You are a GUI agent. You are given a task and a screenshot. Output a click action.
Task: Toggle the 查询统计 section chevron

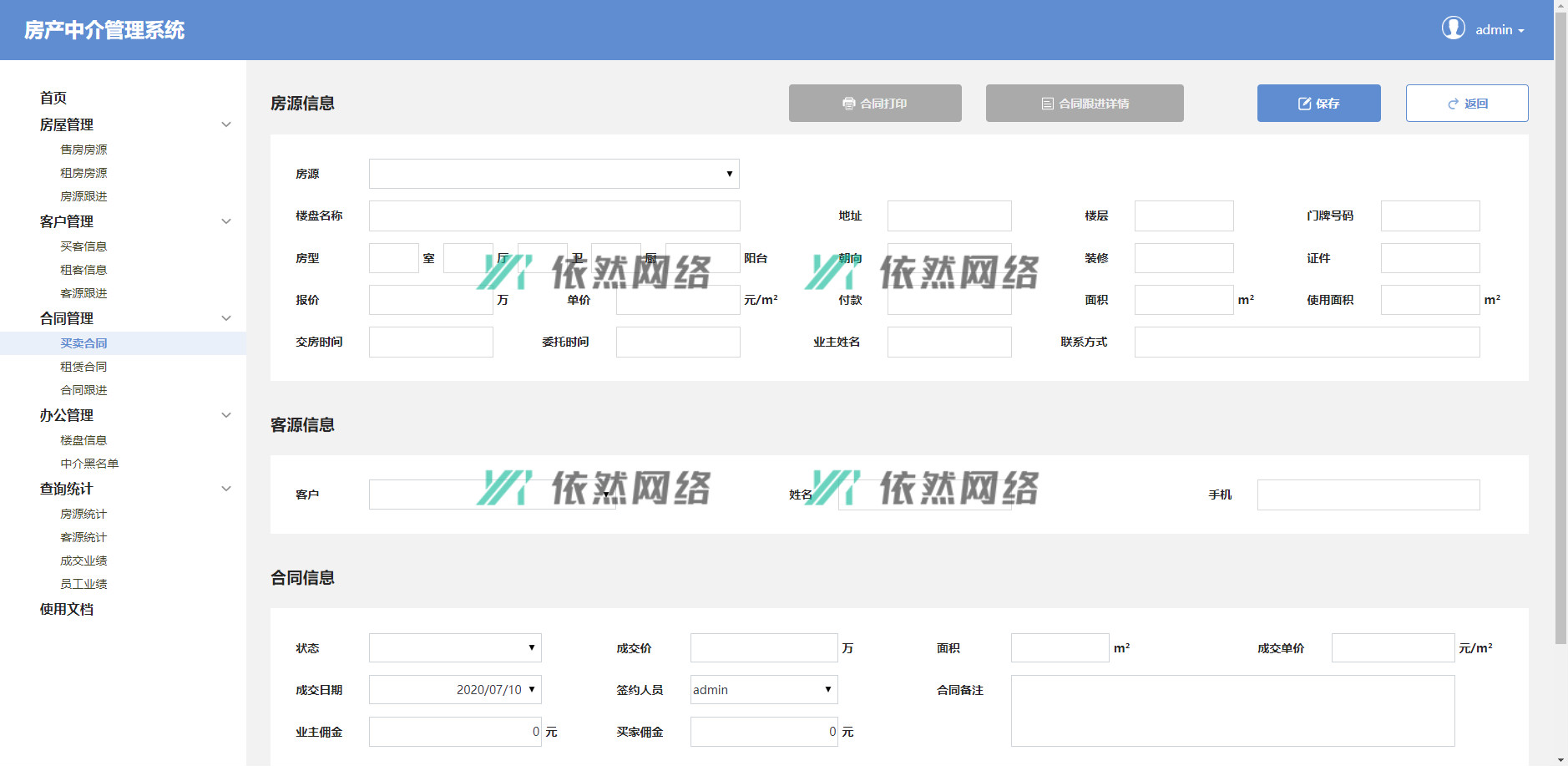pos(225,489)
